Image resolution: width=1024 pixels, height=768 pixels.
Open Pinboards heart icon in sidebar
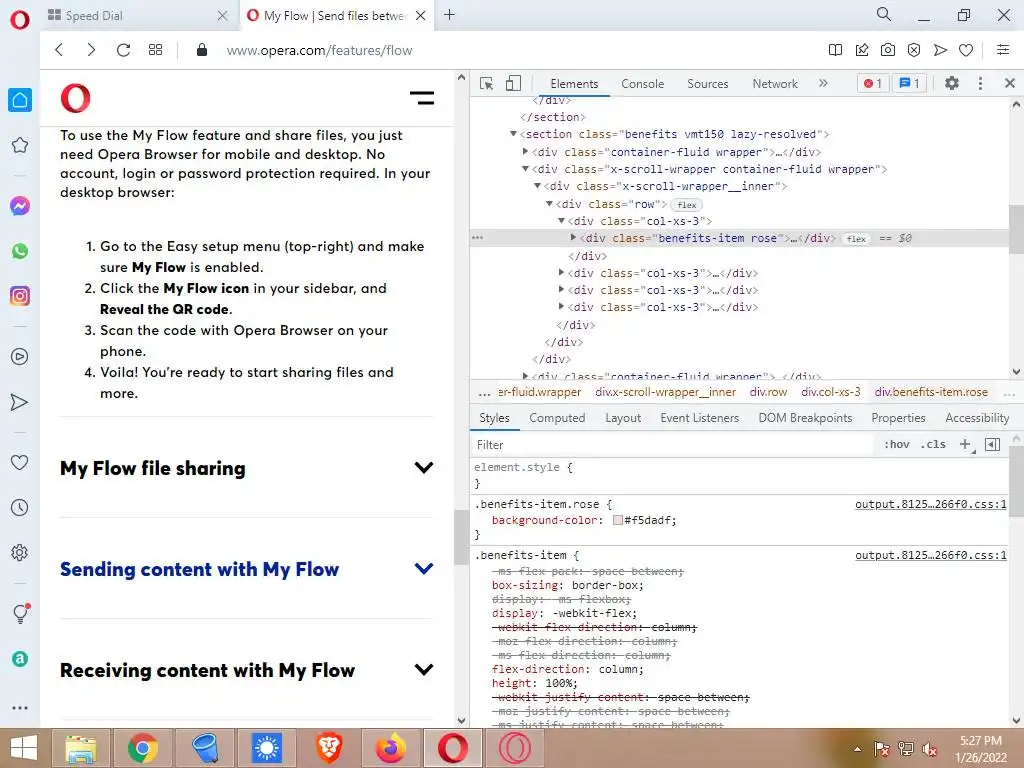click(x=20, y=462)
